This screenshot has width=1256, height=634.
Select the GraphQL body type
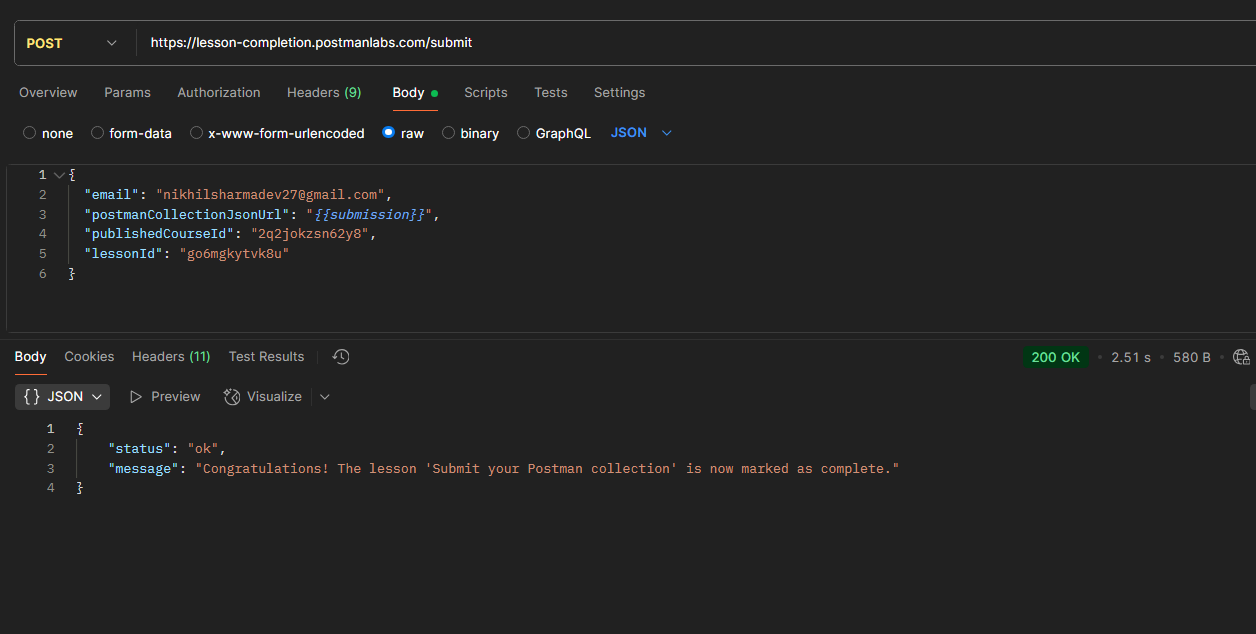click(553, 133)
